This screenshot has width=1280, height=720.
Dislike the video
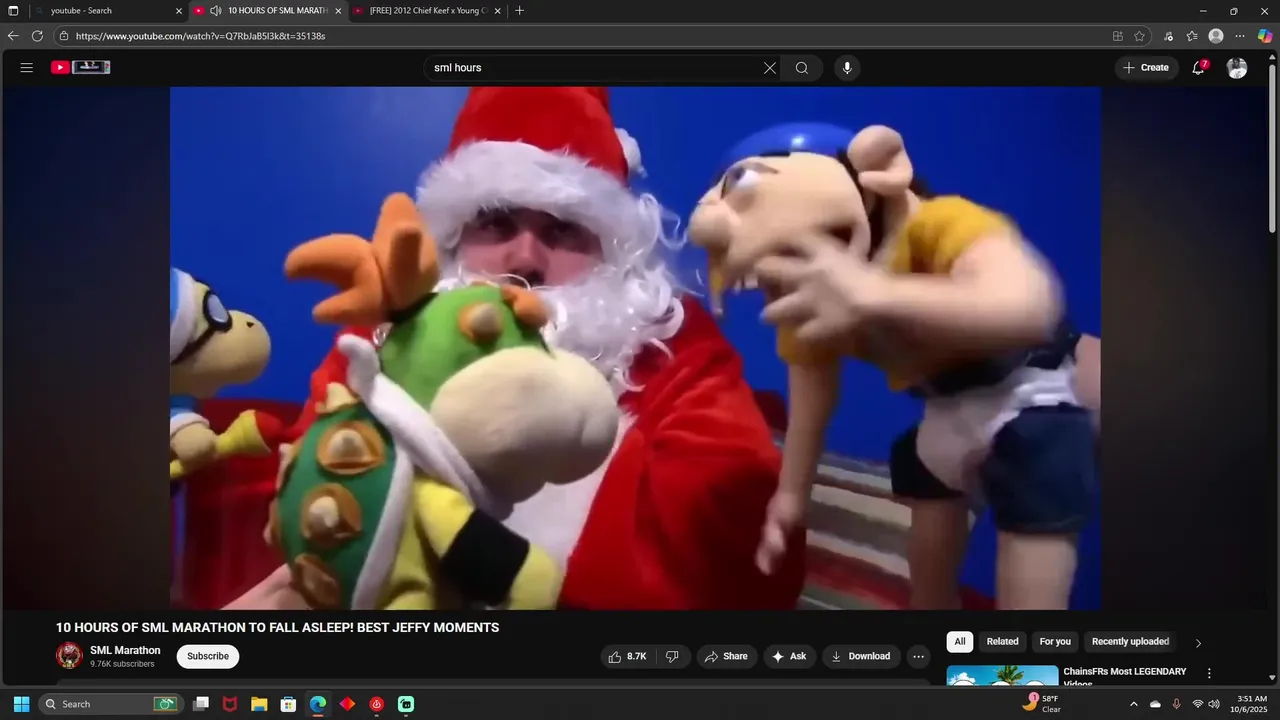(x=672, y=656)
